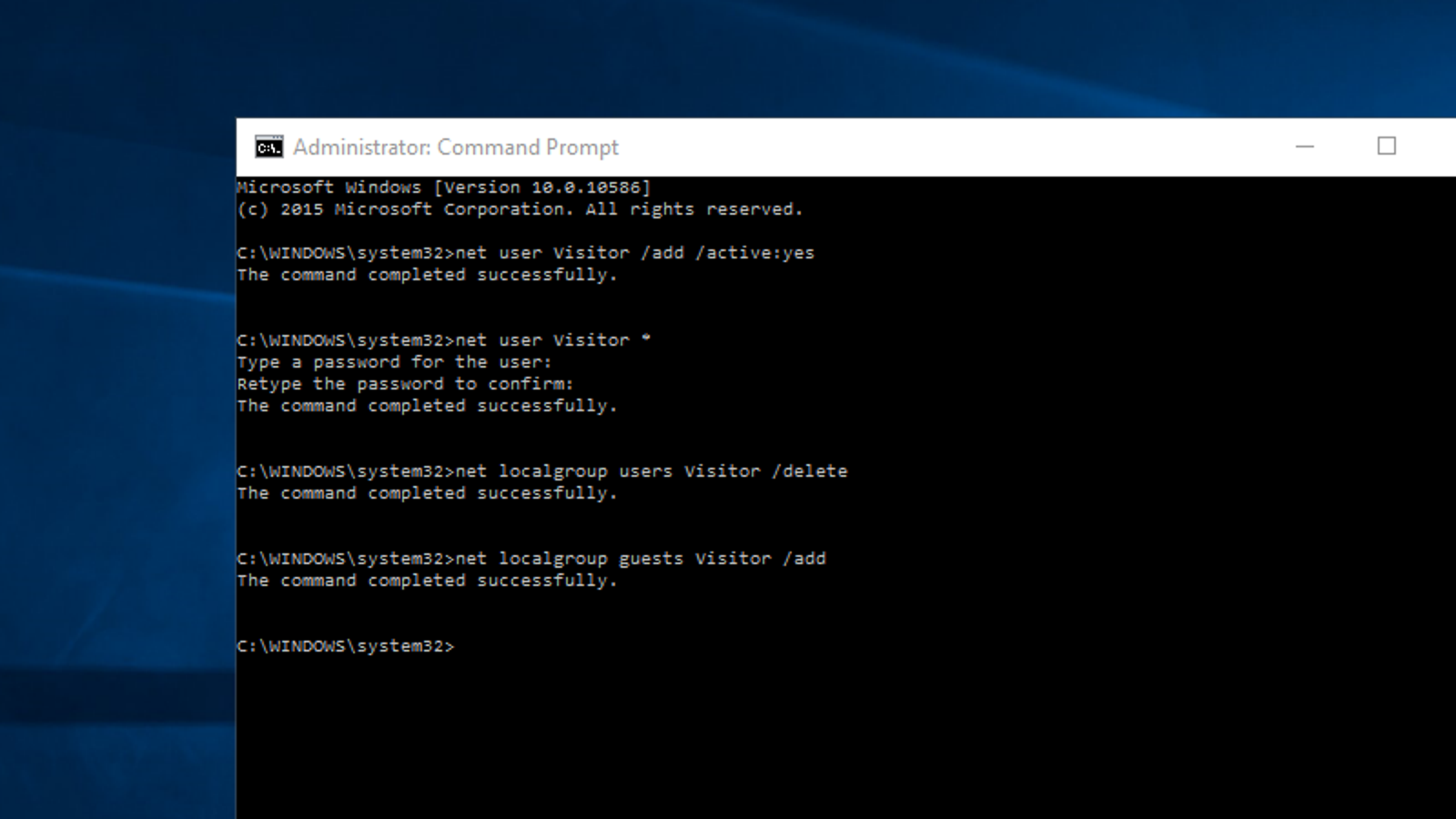This screenshot has height=819, width=1456.
Task: Open the Command Prompt system menu icon
Action: [x=268, y=147]
